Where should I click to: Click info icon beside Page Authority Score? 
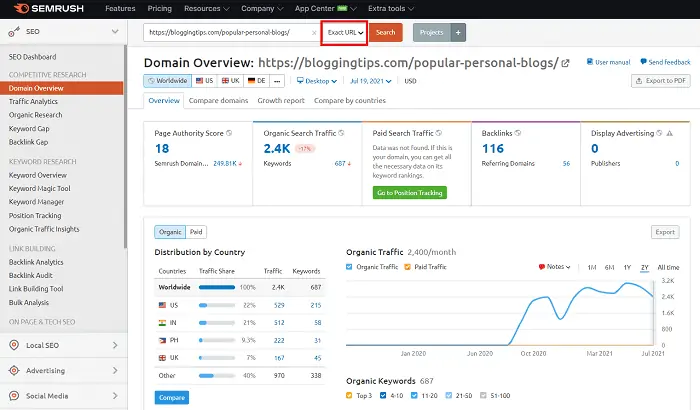229,133
